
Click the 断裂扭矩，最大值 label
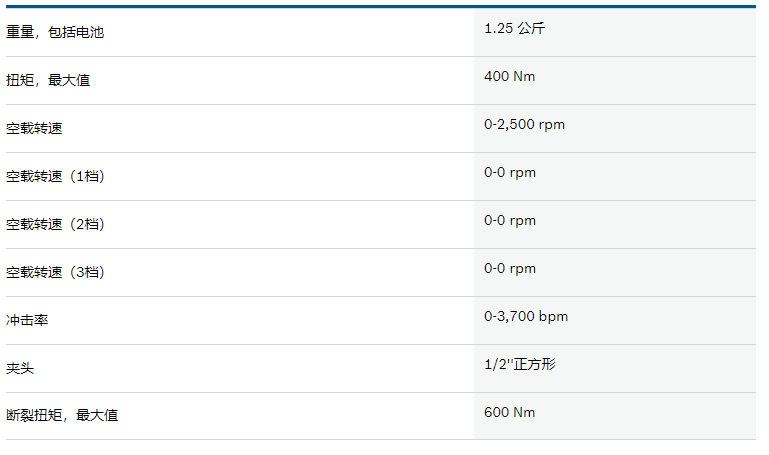pyautogui.click(x=62, y=415)
